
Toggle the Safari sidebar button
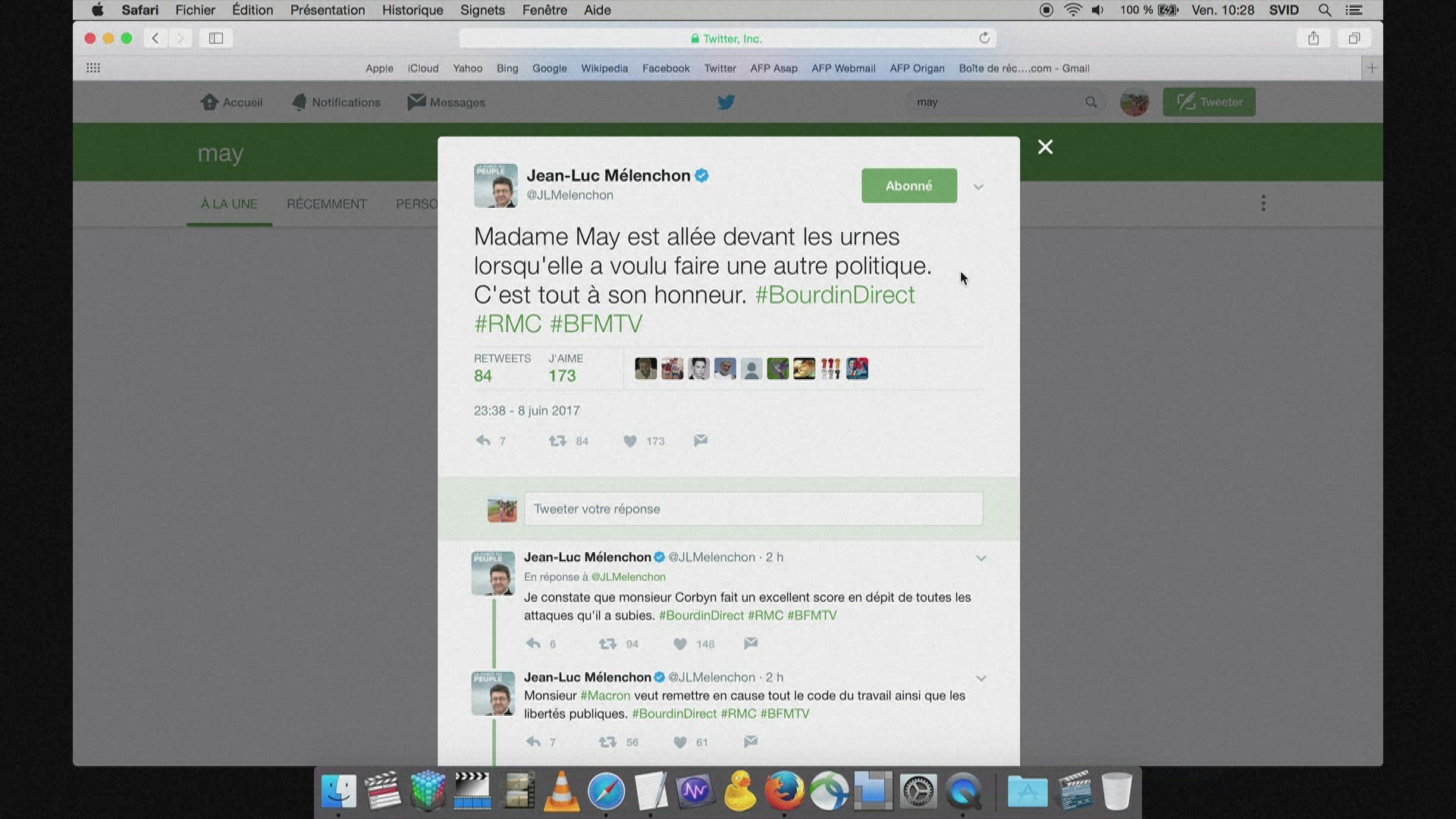(216, 39)
